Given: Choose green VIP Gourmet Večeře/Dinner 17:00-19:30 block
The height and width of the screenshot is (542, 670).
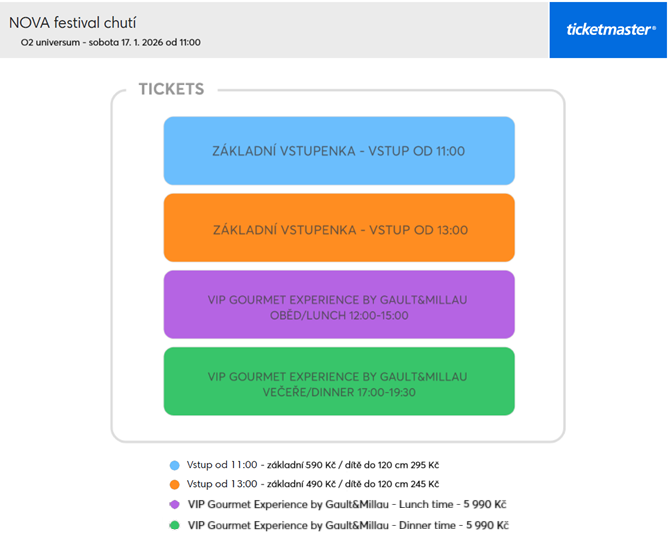Looking at the screenshot, I should pos(339,381).
